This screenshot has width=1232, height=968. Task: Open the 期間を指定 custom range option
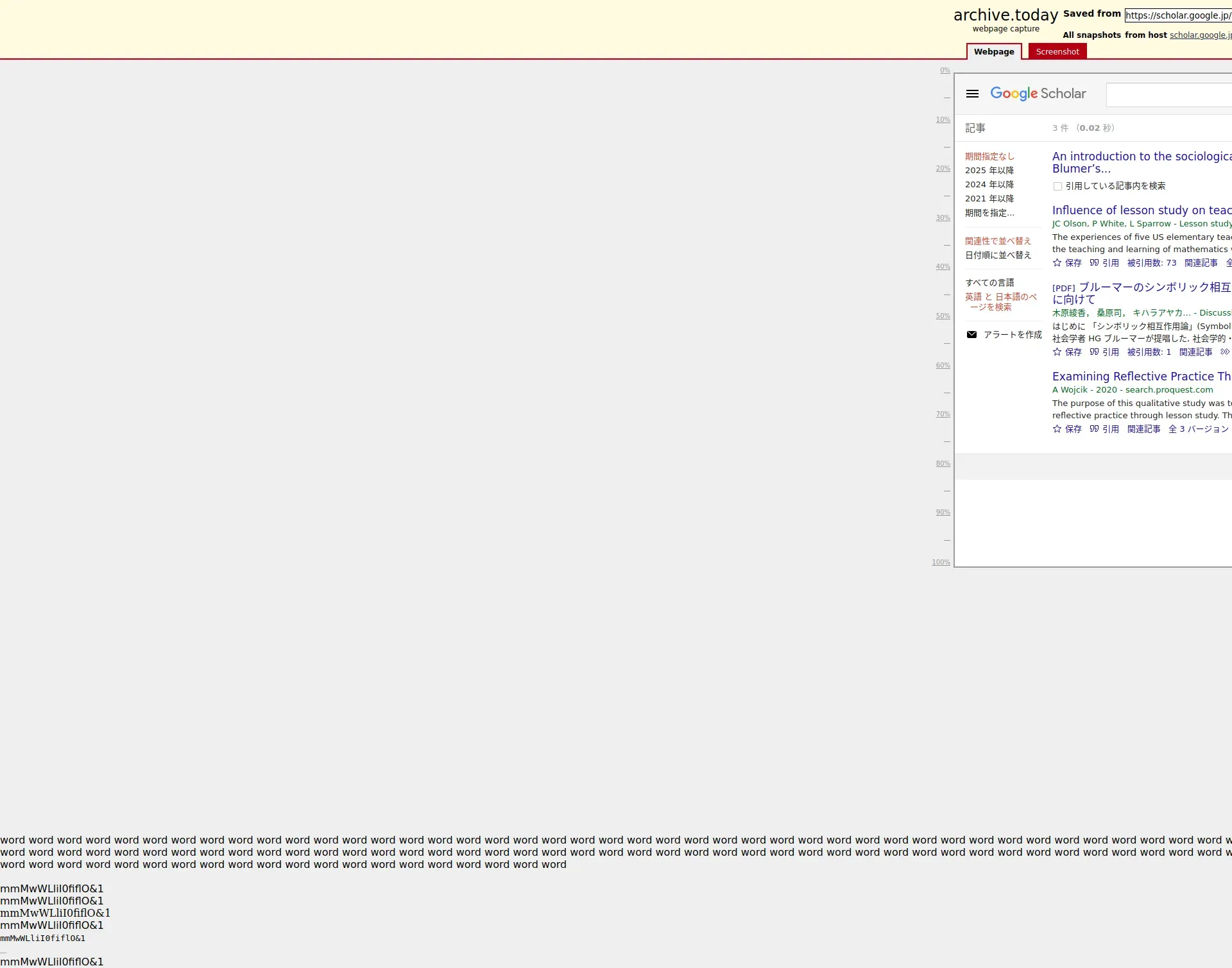click(989, 213)
